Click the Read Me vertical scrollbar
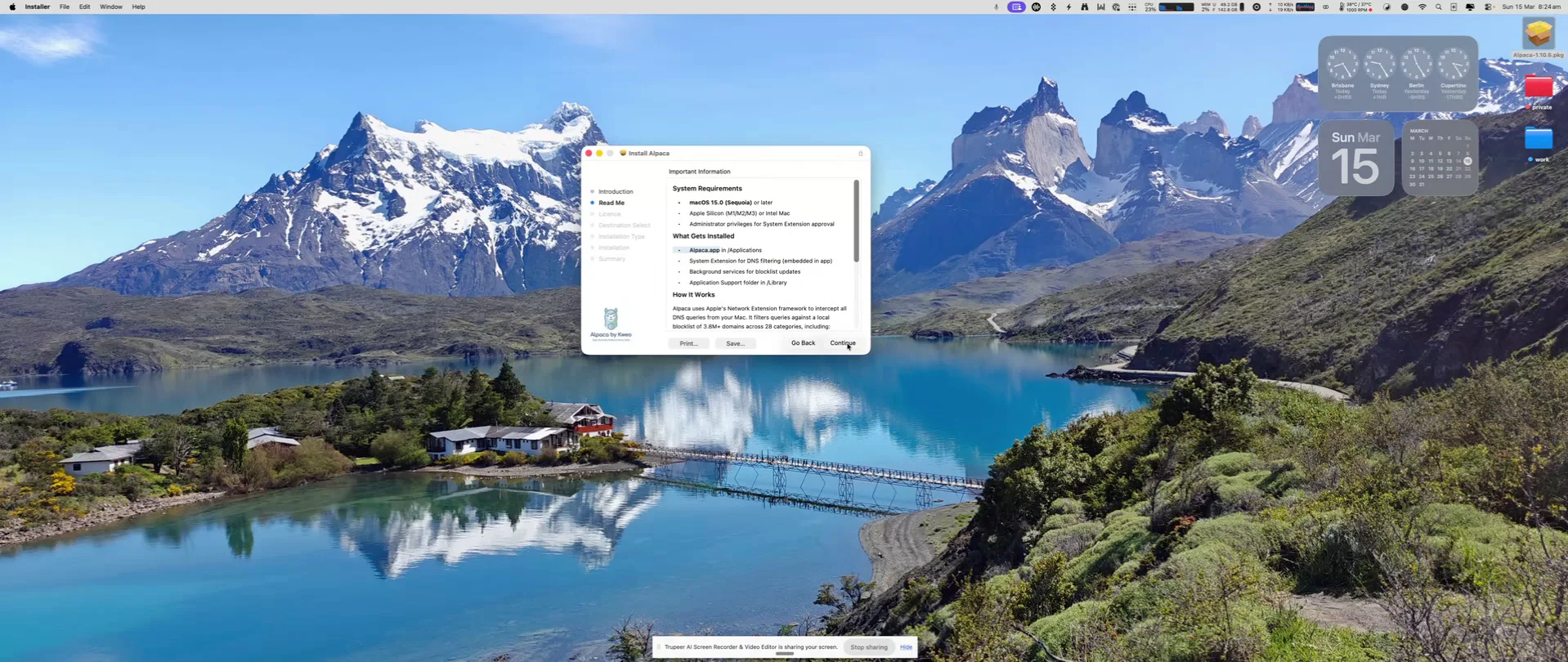This screenshot has height=662, width=1568. tap(856, 221)
